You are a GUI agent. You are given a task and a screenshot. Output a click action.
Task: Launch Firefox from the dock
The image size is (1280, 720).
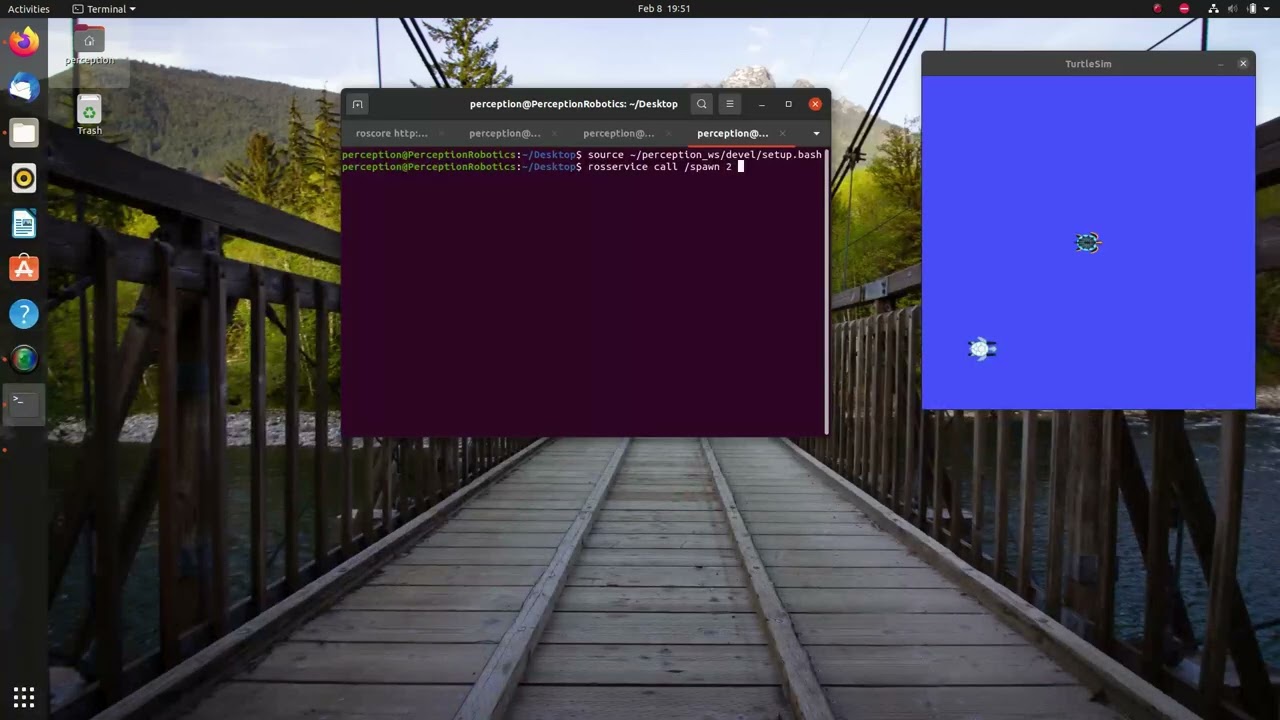[x=24, y=42]
